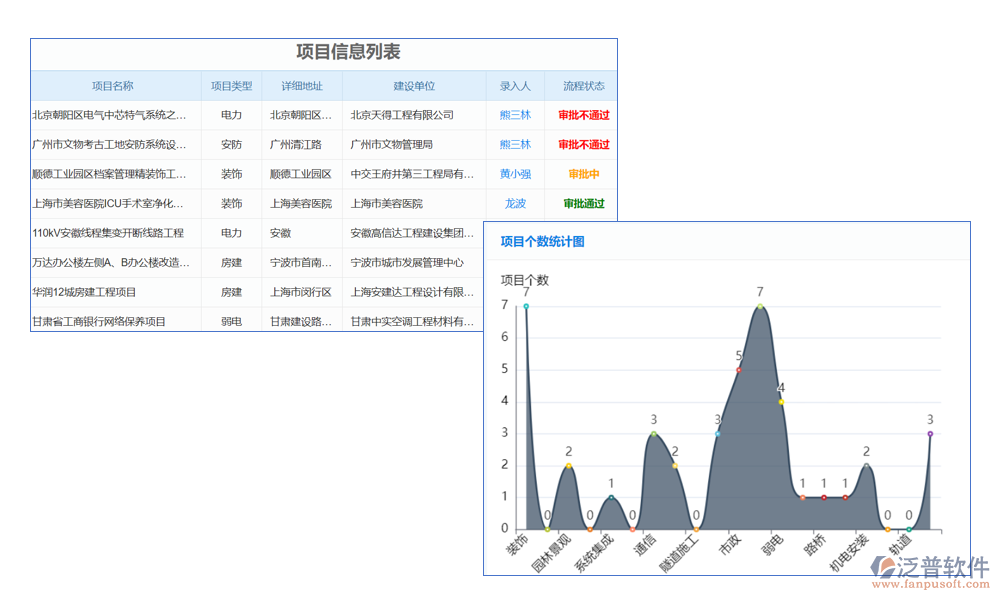Click the 详细地址 column header
The height and width of the screenshot is (600, 1000).
click(301, 86)
